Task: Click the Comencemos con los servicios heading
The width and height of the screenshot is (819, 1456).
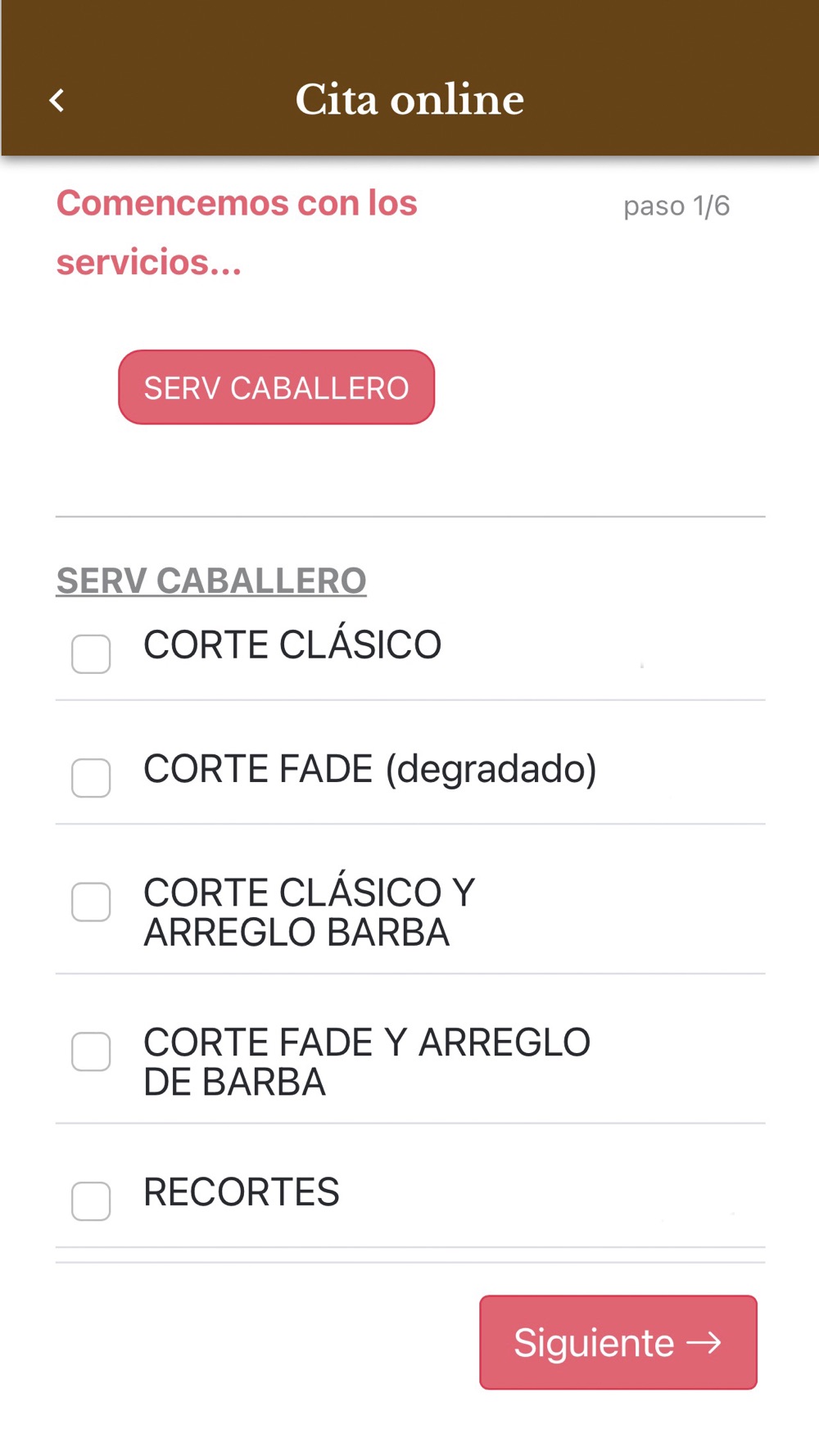Action: pyautogui.click(x=237, y=233)
